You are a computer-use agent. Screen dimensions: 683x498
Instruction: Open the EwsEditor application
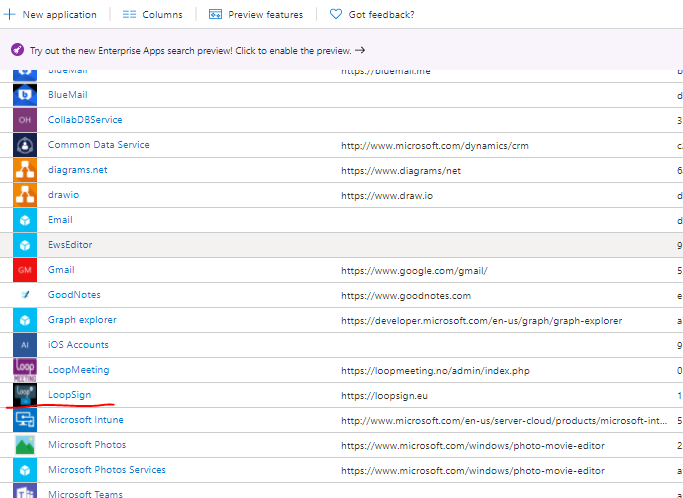tap(70, 244)
